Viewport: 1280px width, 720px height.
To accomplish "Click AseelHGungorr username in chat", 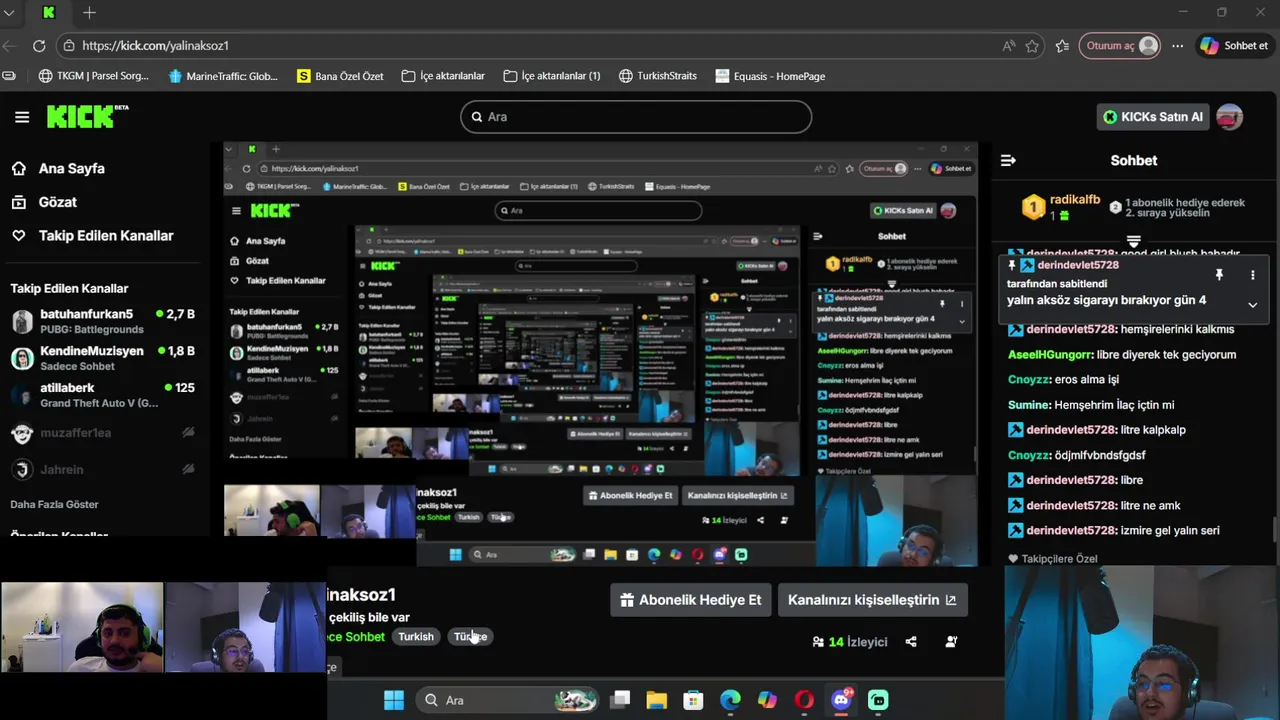I will point(1050,355).
